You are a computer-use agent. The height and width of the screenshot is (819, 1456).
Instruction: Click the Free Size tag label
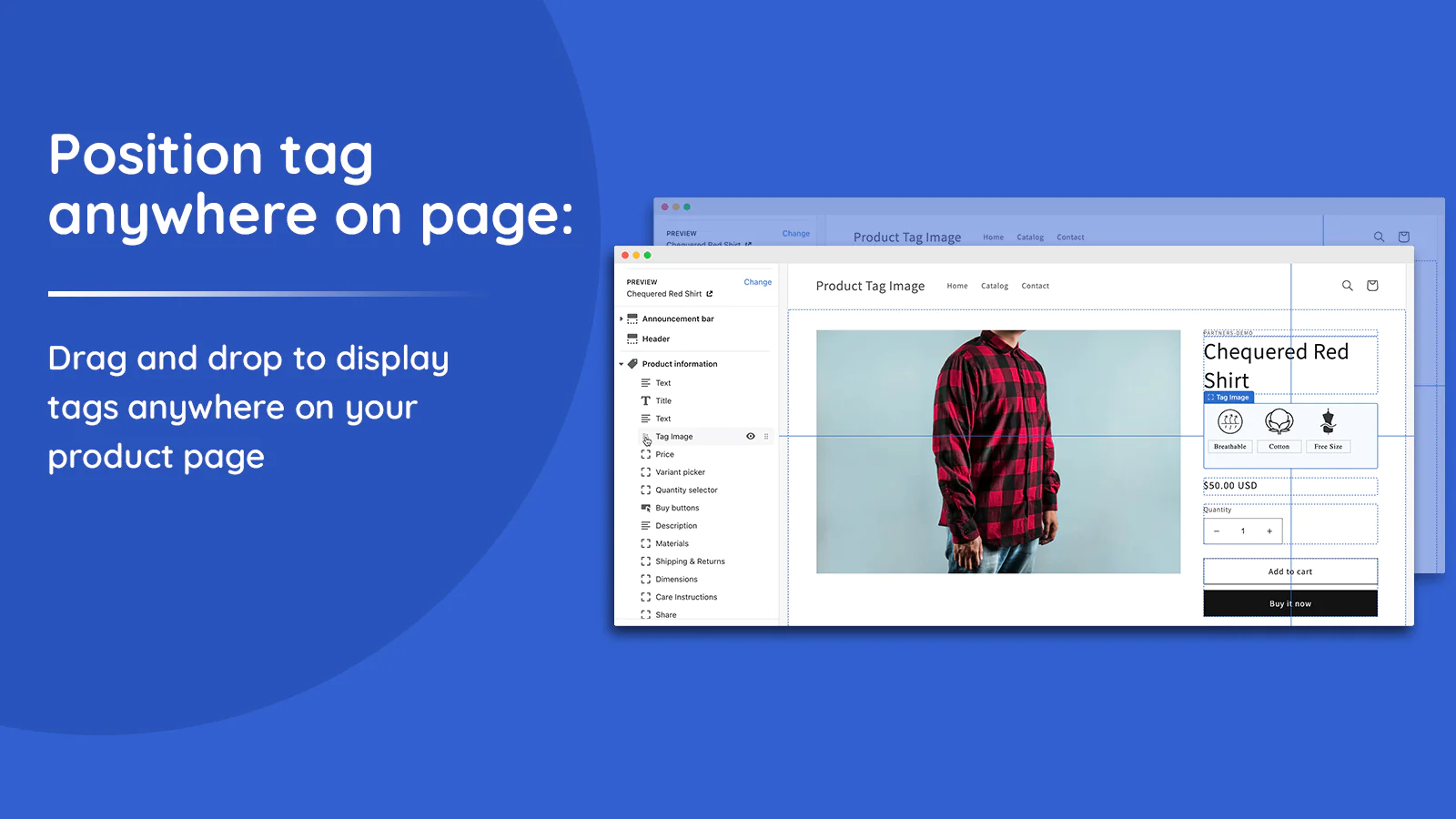coord(1329,447)
